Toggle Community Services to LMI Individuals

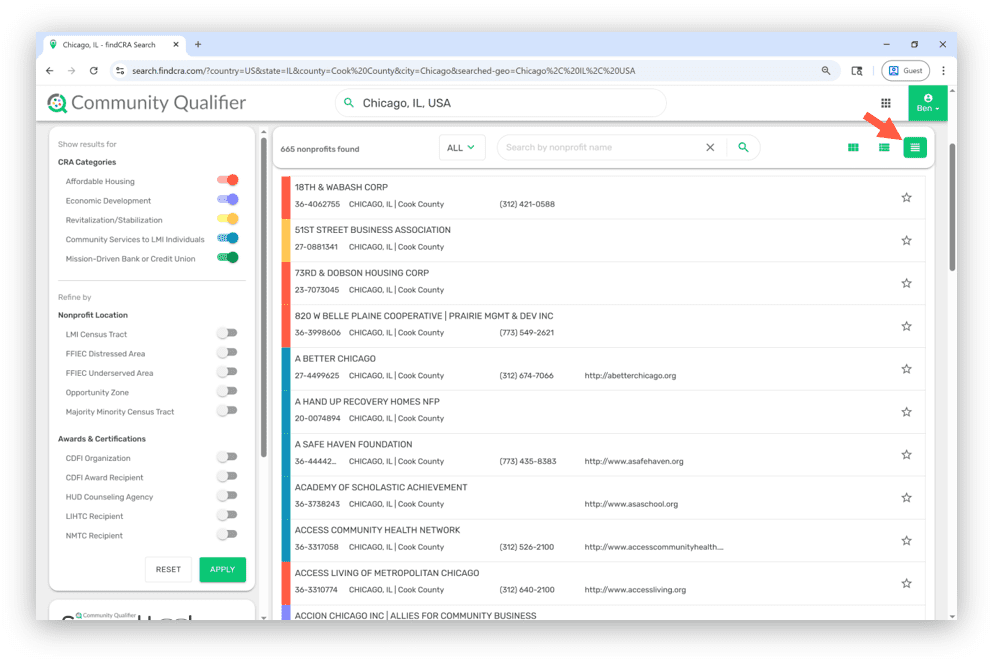click(228, 239)
